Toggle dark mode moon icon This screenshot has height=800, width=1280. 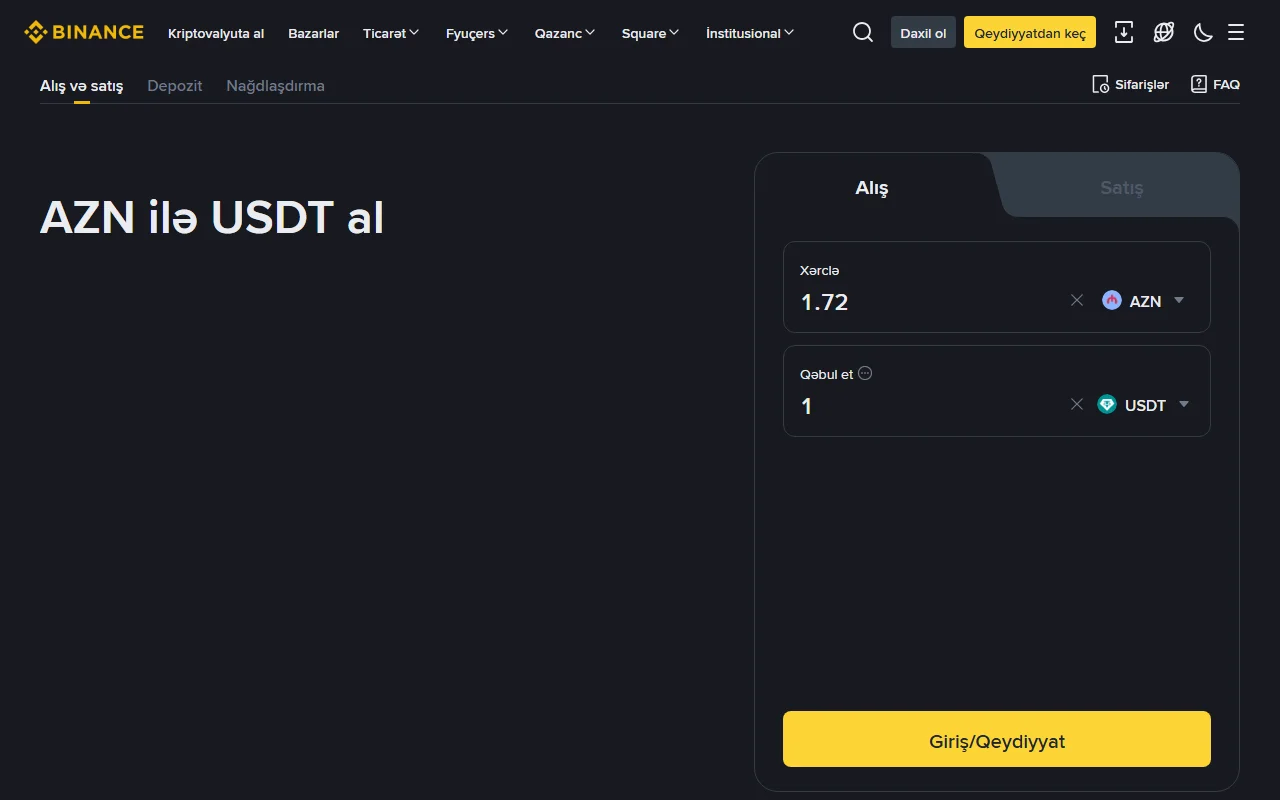click(1203, 33)
